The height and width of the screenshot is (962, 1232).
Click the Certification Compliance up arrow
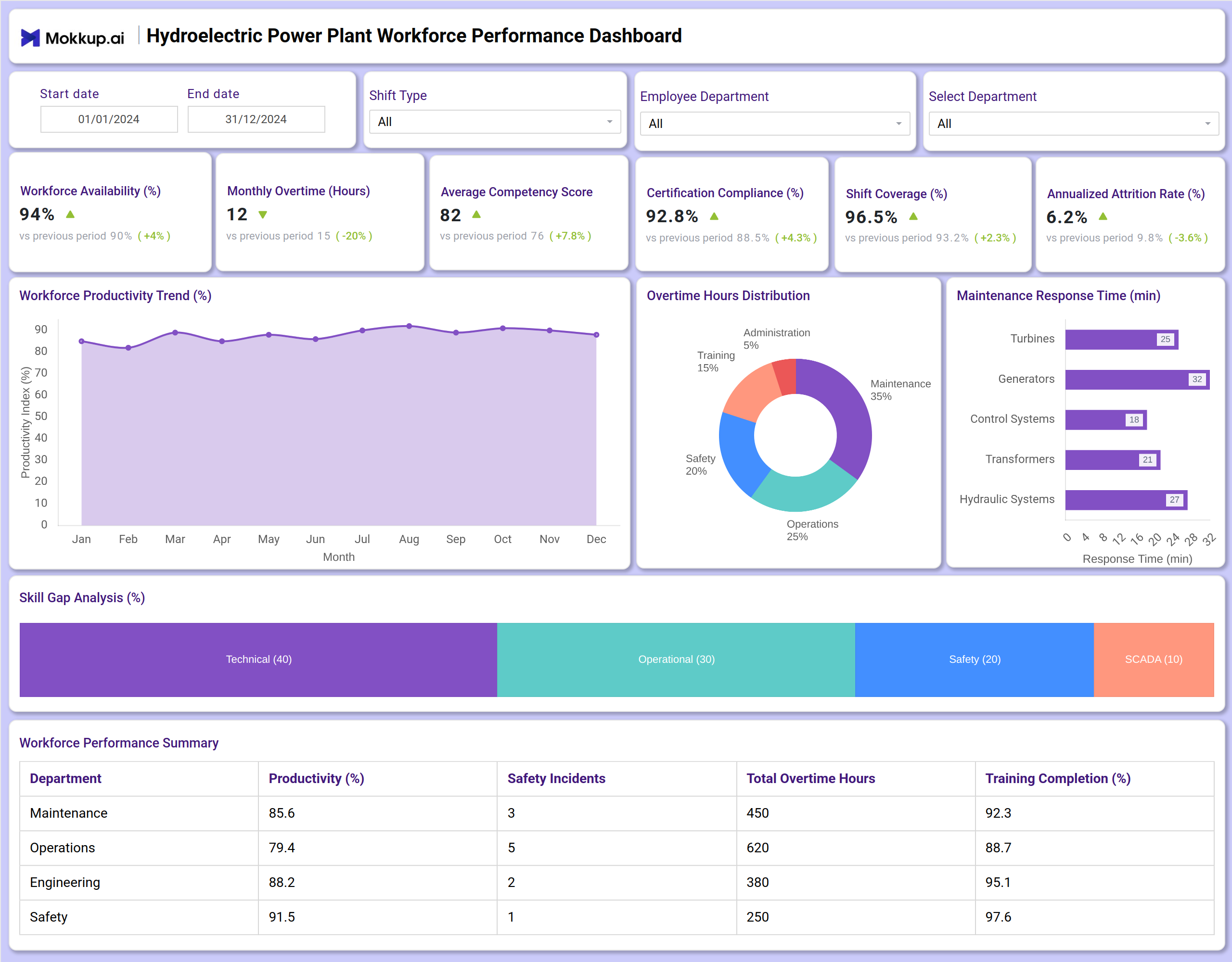coord(714,216)
